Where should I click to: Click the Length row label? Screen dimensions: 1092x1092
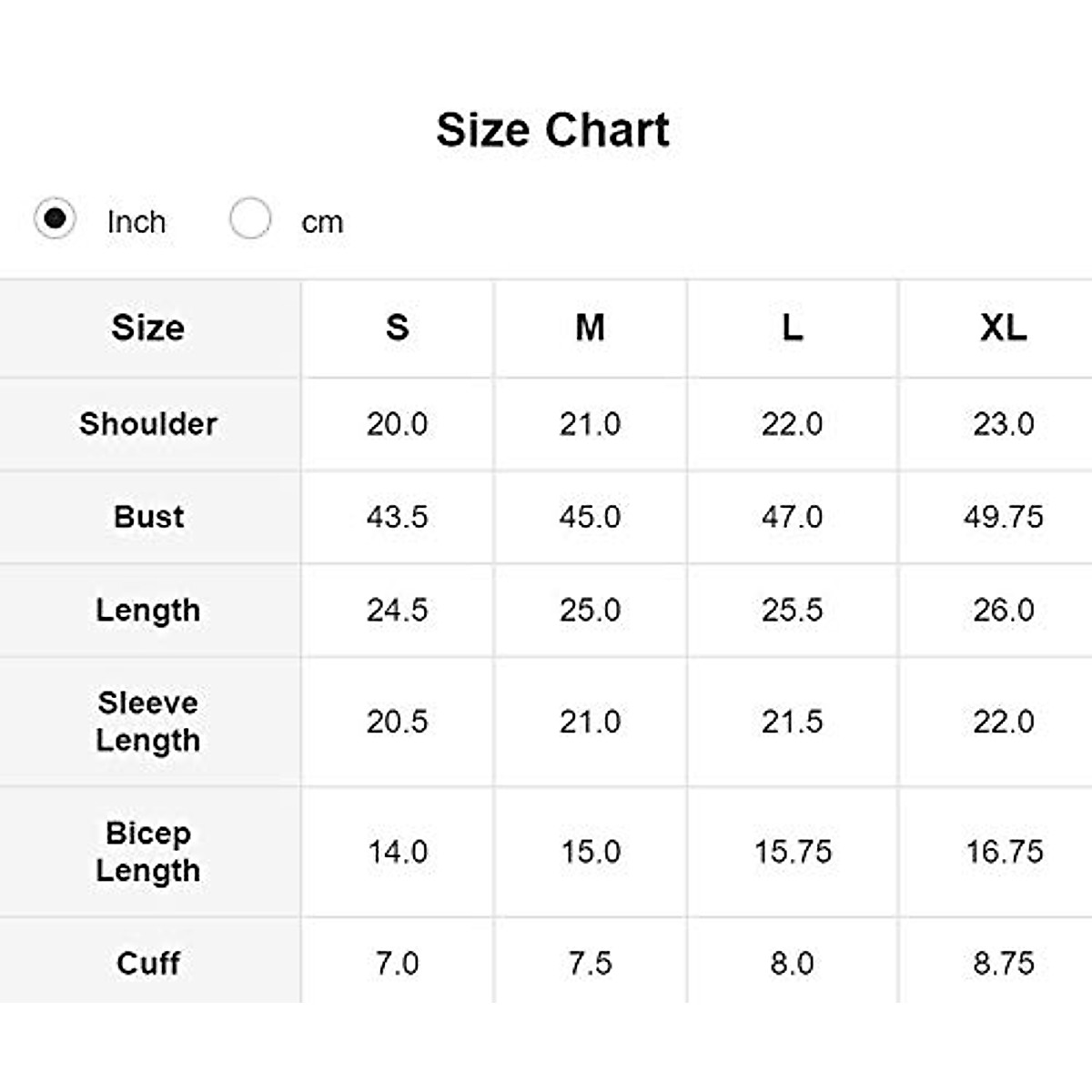point(148,610)
